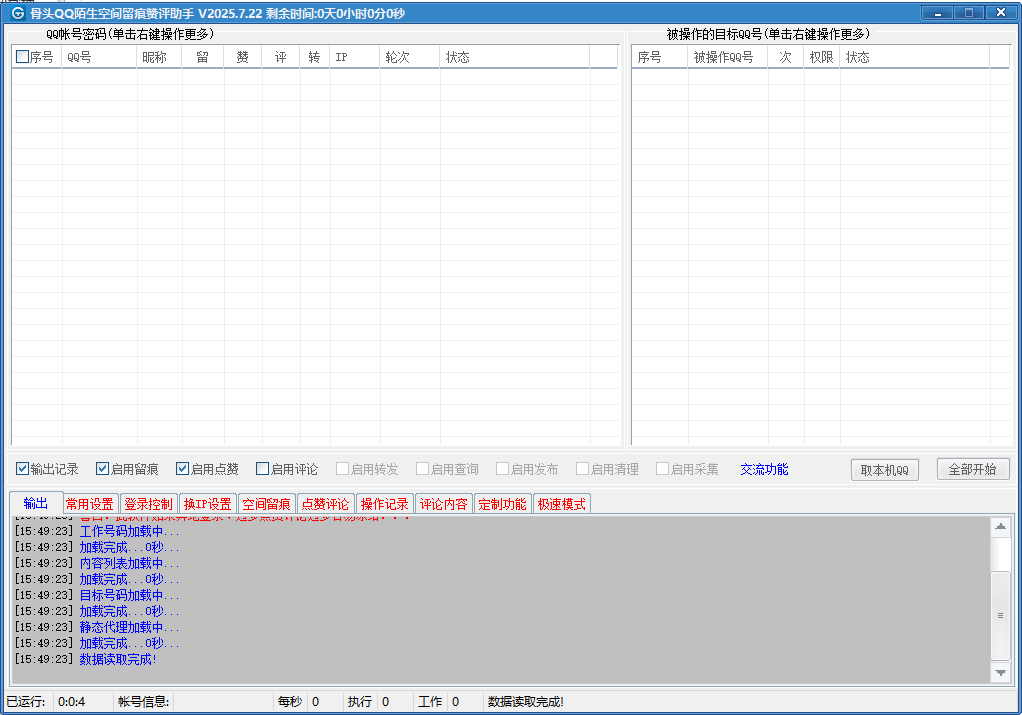1022x715 pixels.
Task: Open the 换IP设置 tab
Action: tap(207, 504)
